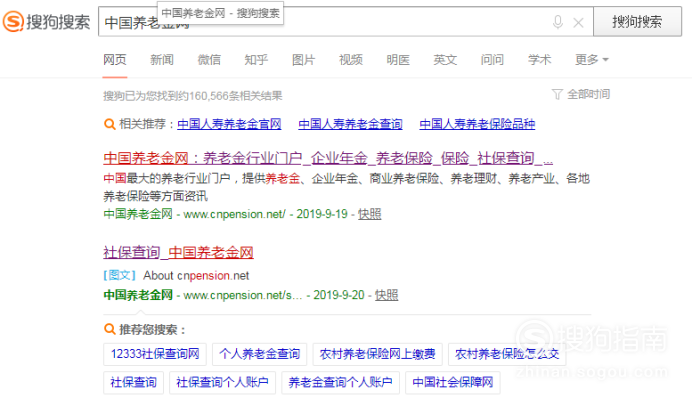Open the 快照 link dated 2019-9-20
Screen dimensions: 692x406
pos(386,295)
